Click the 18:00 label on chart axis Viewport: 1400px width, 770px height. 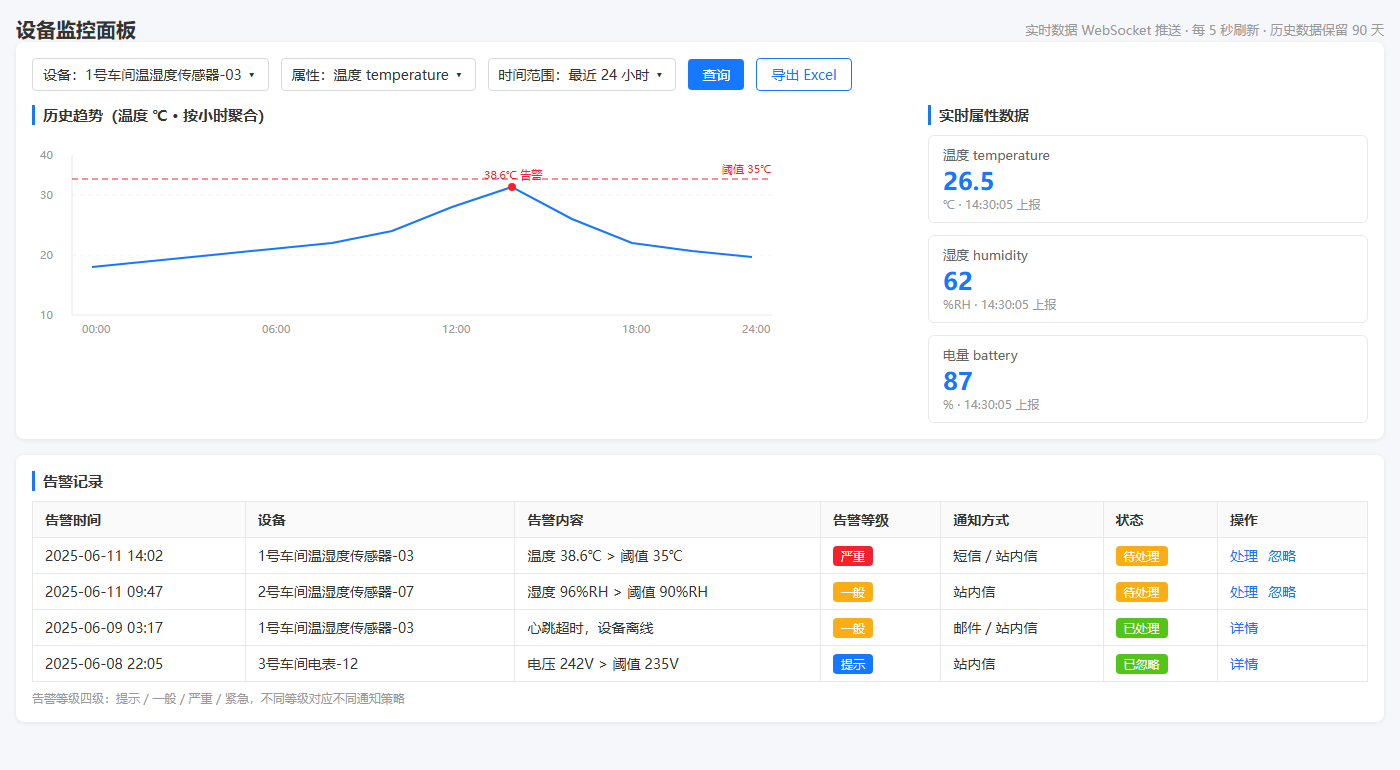(x=636, y=329)
